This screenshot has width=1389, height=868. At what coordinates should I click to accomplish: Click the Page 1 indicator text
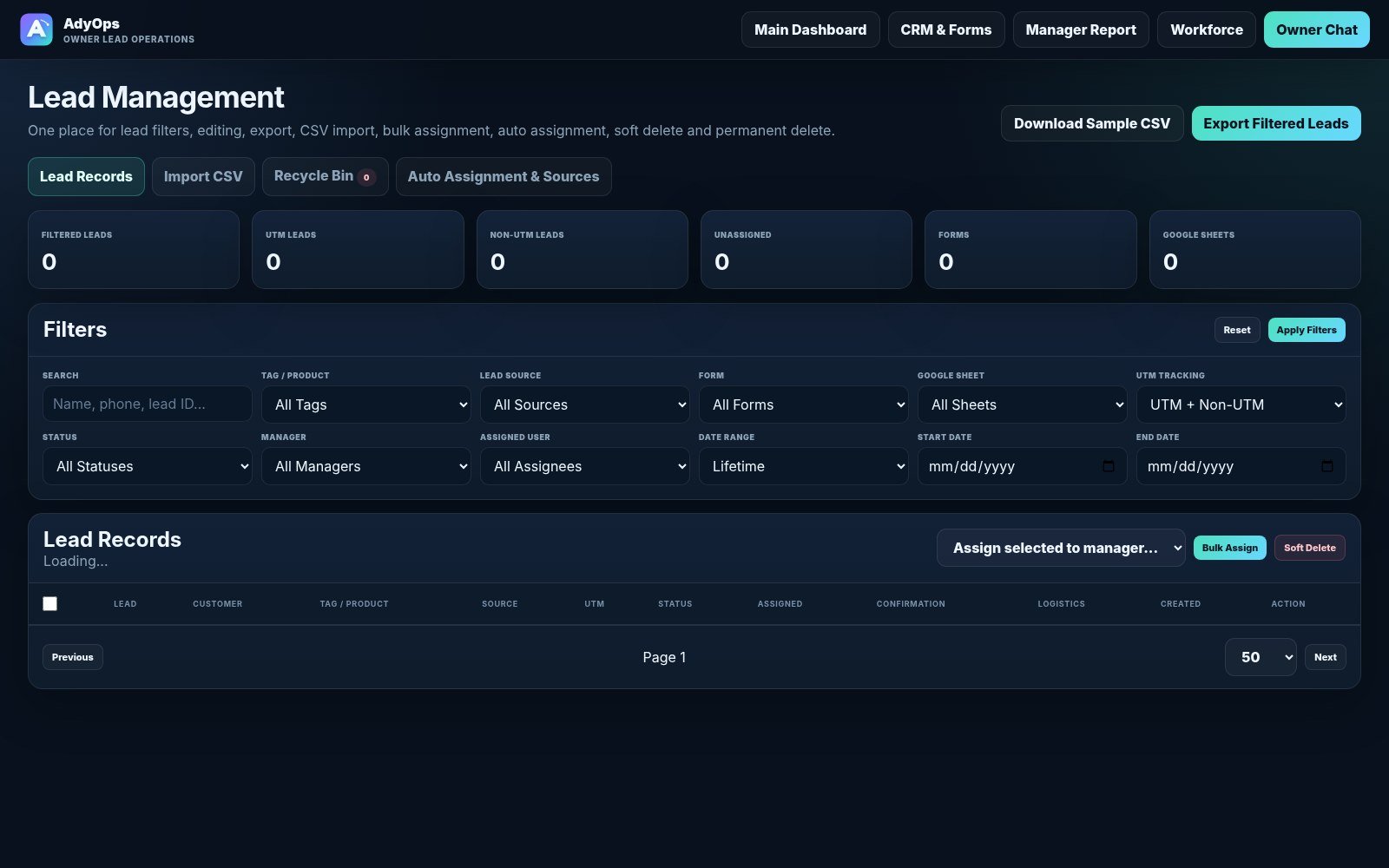point(664,657)
